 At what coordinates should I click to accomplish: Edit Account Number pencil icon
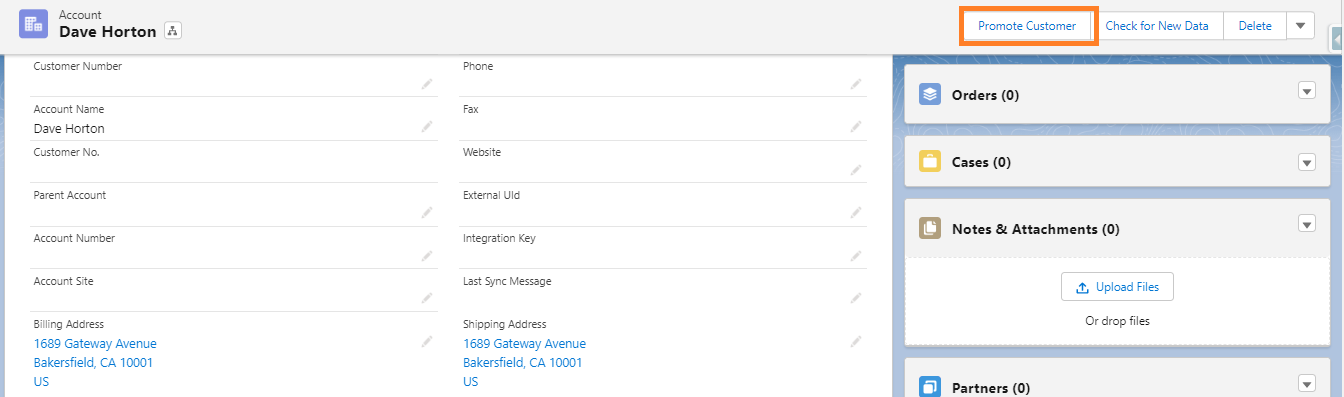click(x=427, y=255)
